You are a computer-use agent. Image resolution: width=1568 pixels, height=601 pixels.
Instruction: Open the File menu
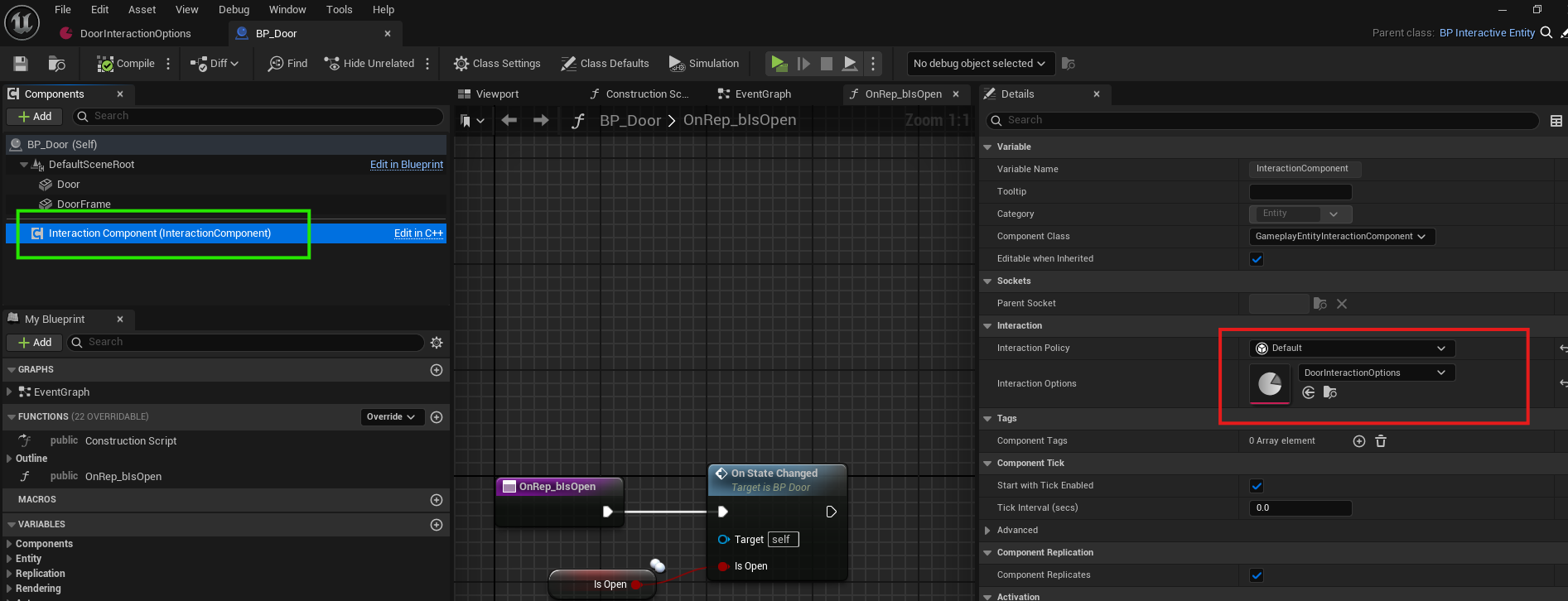[x=63, y=10]
